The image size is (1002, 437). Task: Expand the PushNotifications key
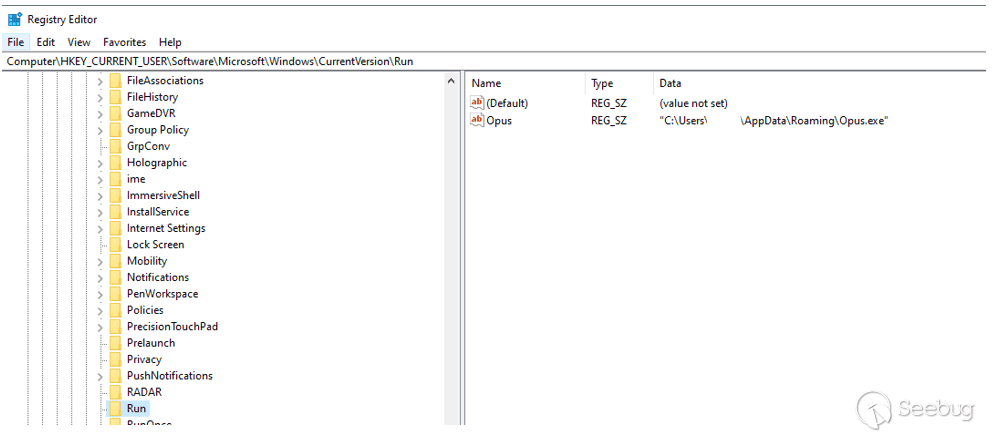(100, 376)
